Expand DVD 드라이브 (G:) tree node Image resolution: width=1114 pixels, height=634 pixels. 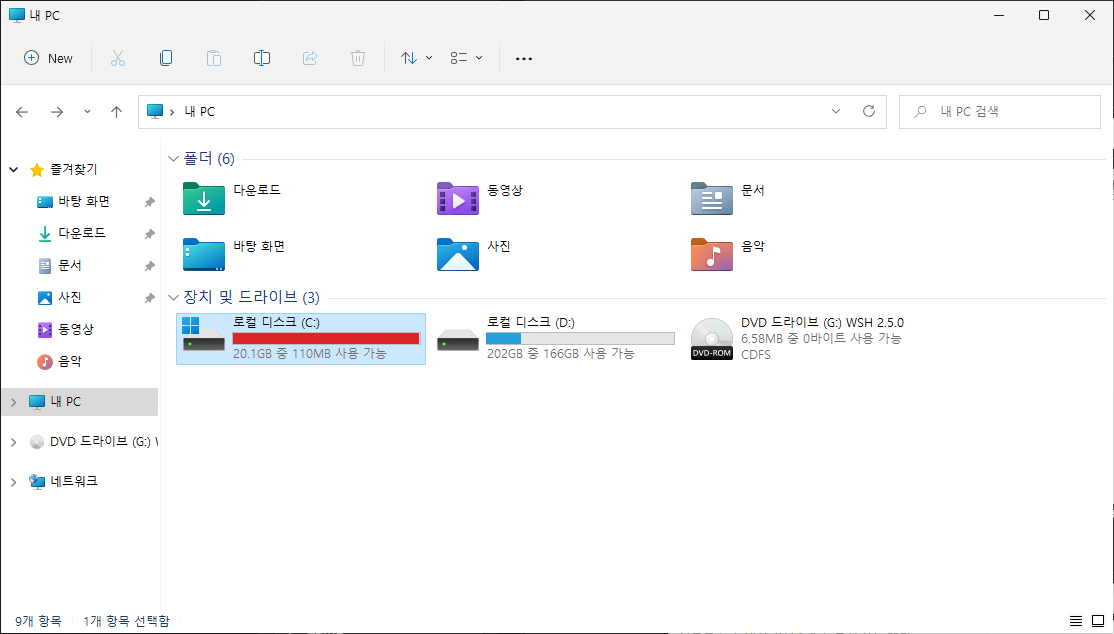click(13, 442)
